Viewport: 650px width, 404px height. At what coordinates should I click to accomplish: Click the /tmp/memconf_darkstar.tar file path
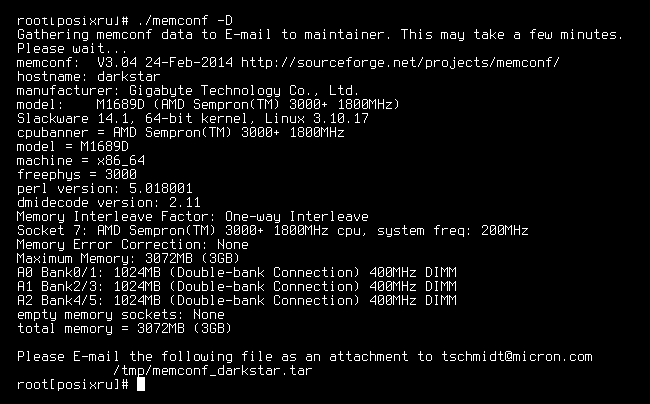(212, 370)
